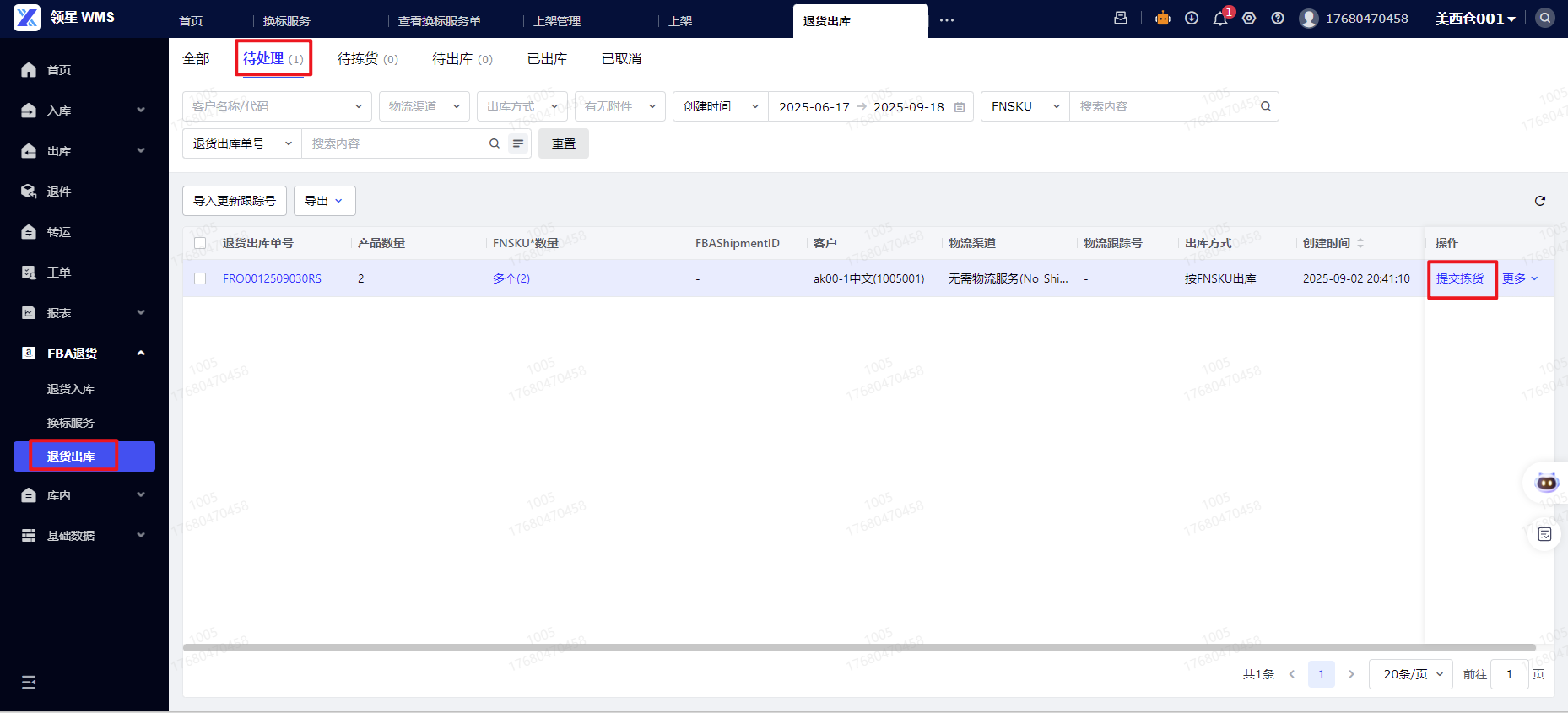This screenshot has width=1568, height=713.
Task: Open the FNSKU search type dropdown
Action: [x=1025, y=106]
